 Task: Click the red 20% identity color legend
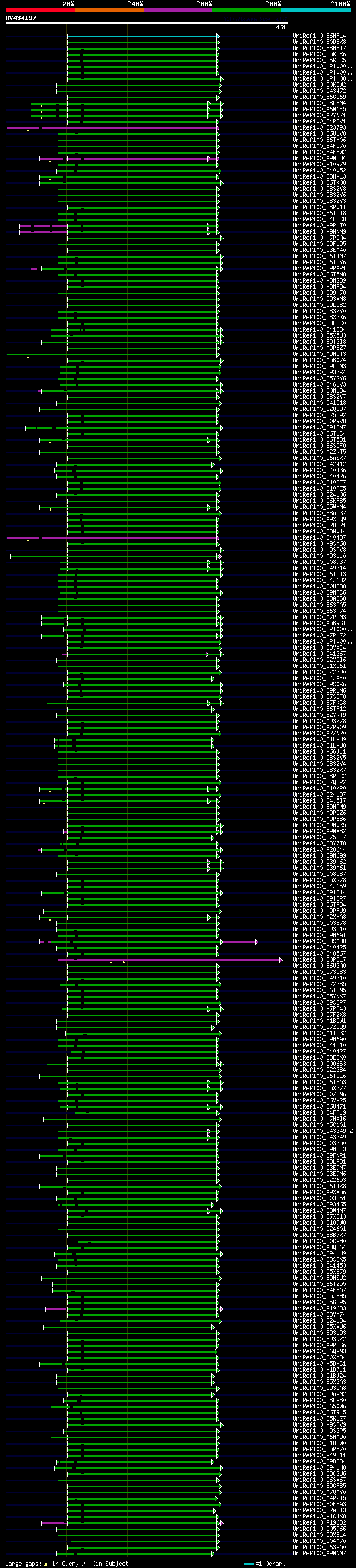point(40,10)
